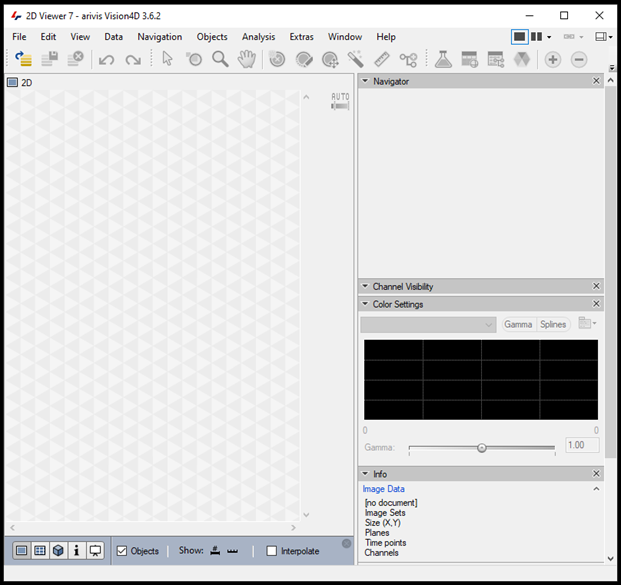Click the Gamma slider handle
The image size is (621, 585).
tap(482, 448)
